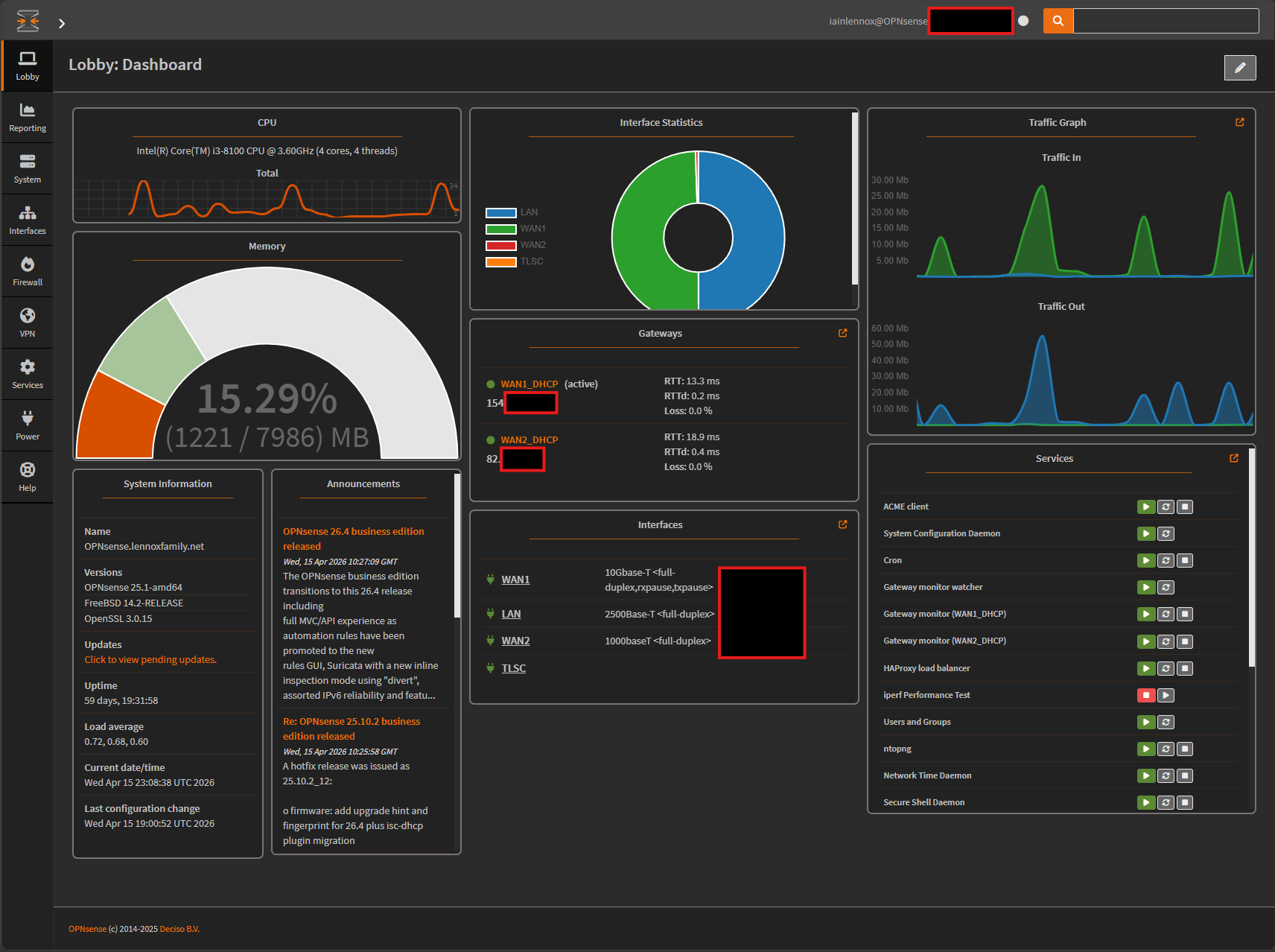The width and height of the screenshot is (1275, 952).
Task: Open the Gateways widget external link icon
Action: (842, 333)
